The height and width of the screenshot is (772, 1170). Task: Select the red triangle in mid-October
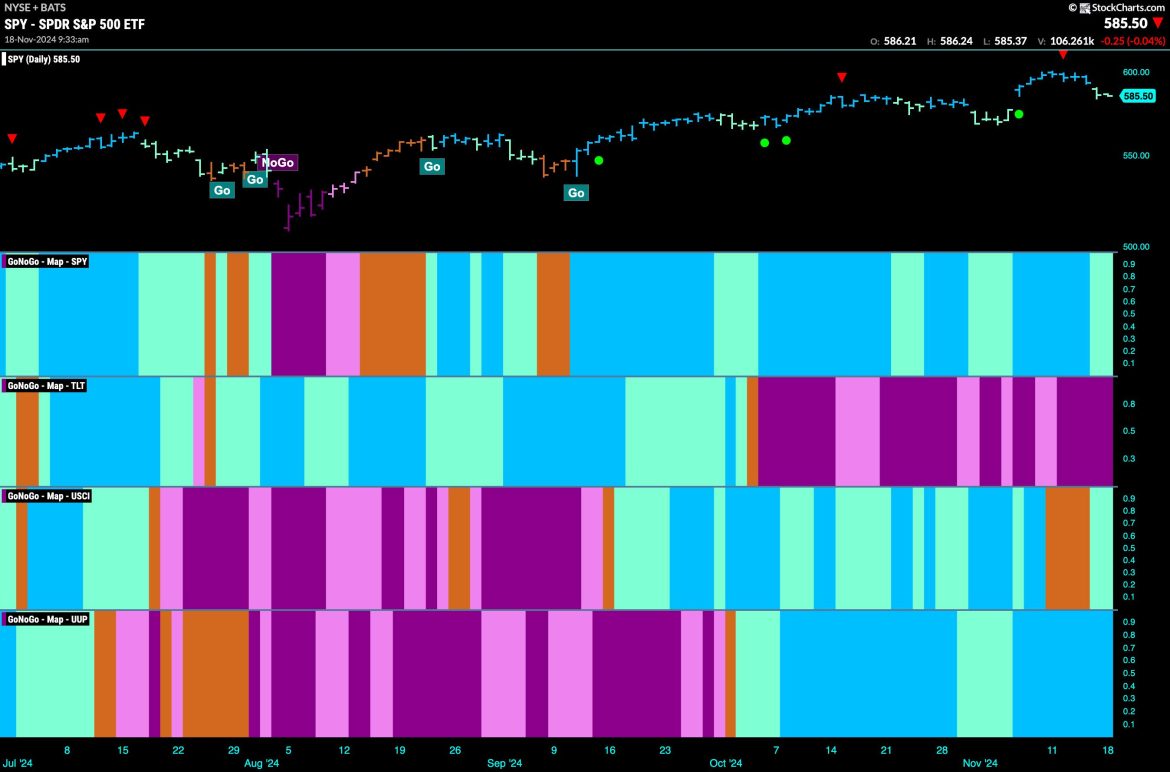pos(843,77)
